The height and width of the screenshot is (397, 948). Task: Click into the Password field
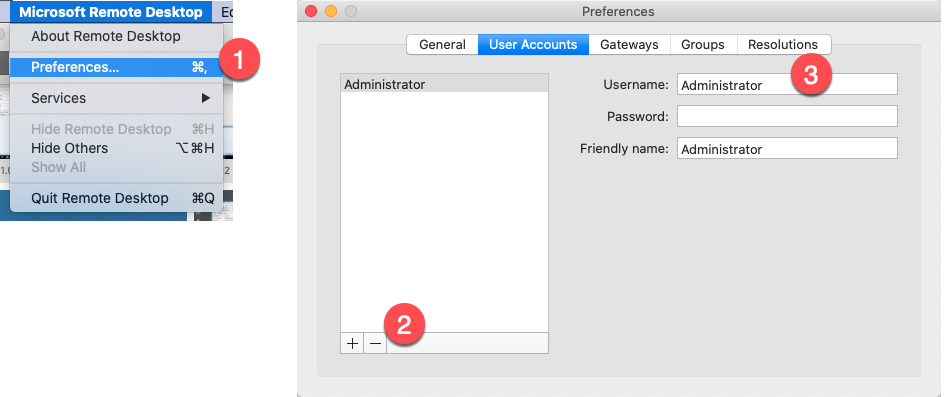(x=787, y=116)
